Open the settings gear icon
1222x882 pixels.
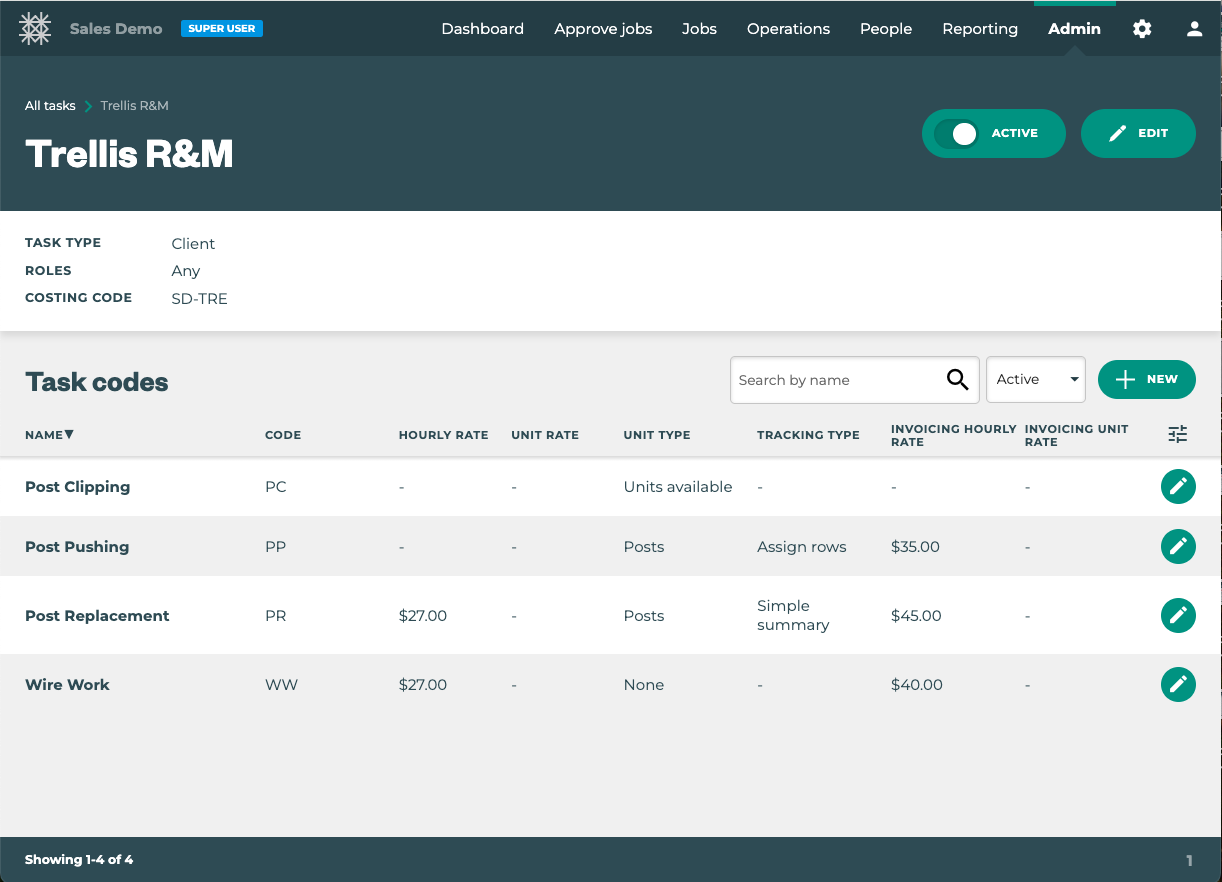point(1142,29)
